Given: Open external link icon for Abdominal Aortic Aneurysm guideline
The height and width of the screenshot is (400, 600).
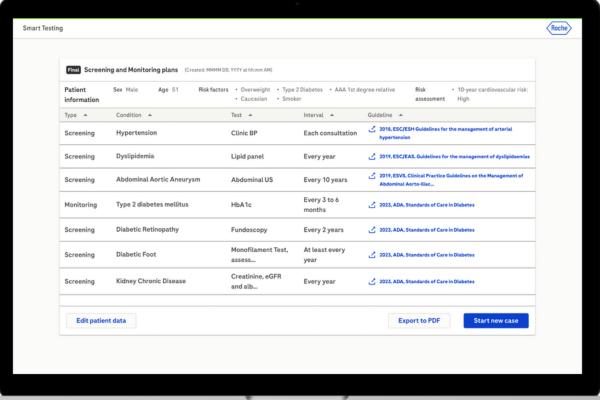Looking at the screenshot, I should [x=372, y=176].
